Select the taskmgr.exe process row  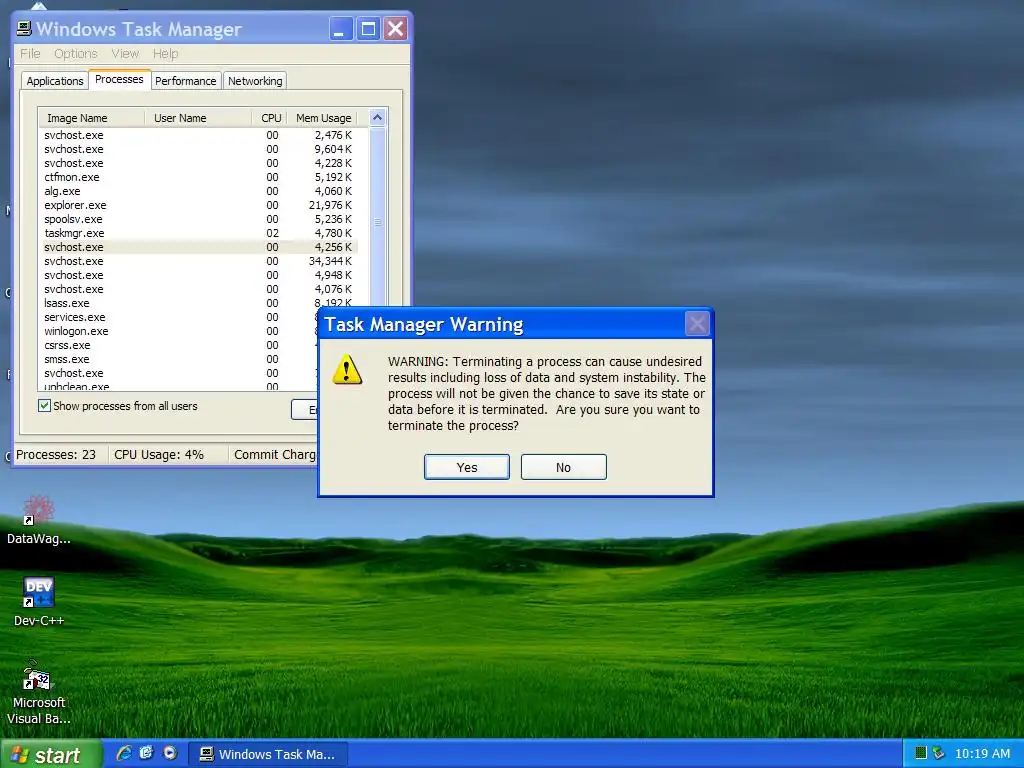[x=198, y=233]
